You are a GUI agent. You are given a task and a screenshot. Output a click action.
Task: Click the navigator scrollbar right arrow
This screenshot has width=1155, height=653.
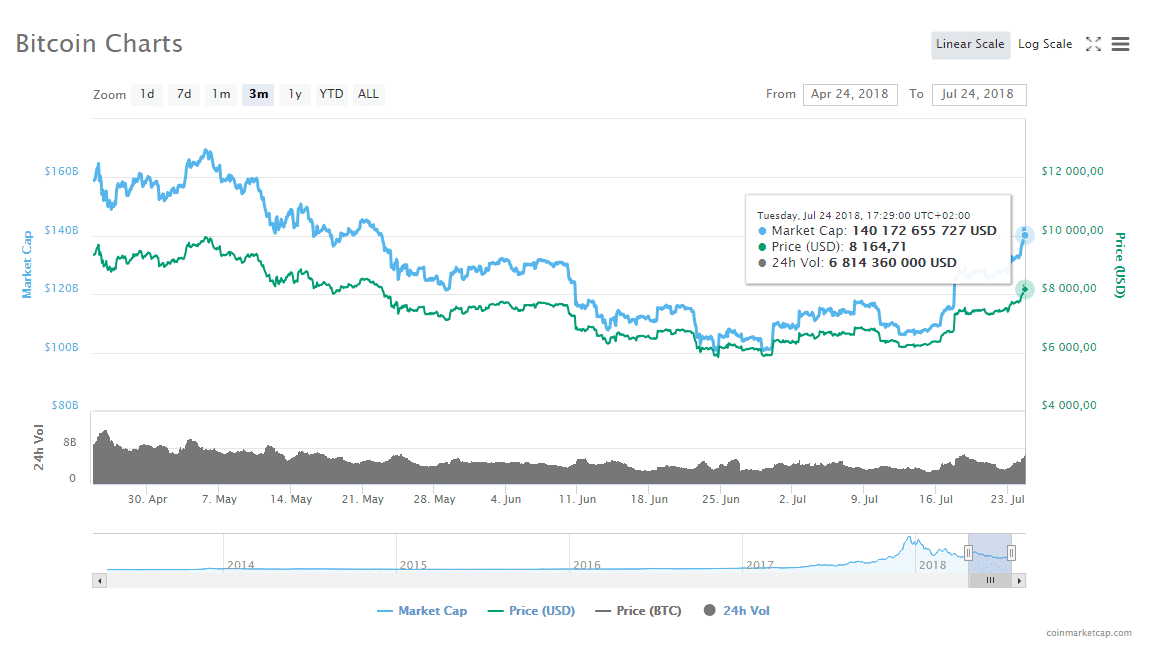click(x=1019, y=580)
